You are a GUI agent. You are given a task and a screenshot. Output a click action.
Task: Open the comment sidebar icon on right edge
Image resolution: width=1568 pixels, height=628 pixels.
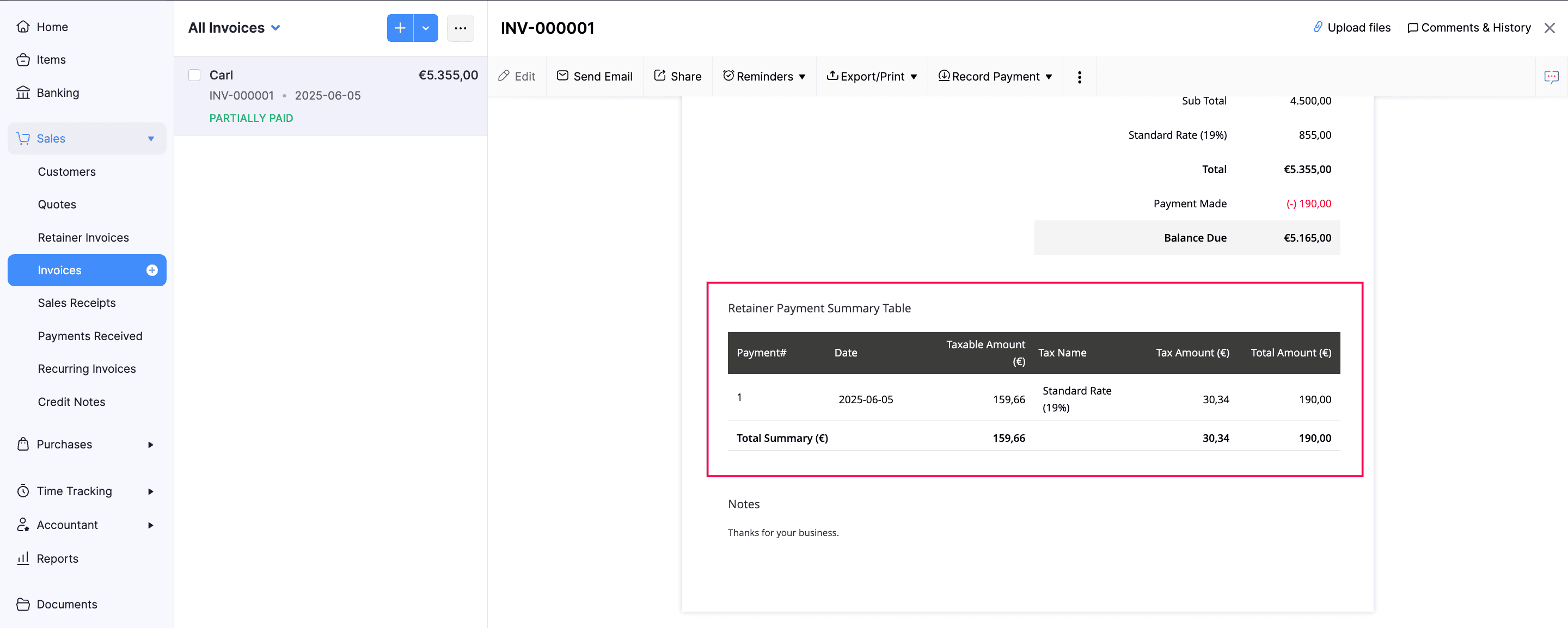pyautogui.click(x=1552, y=77)
